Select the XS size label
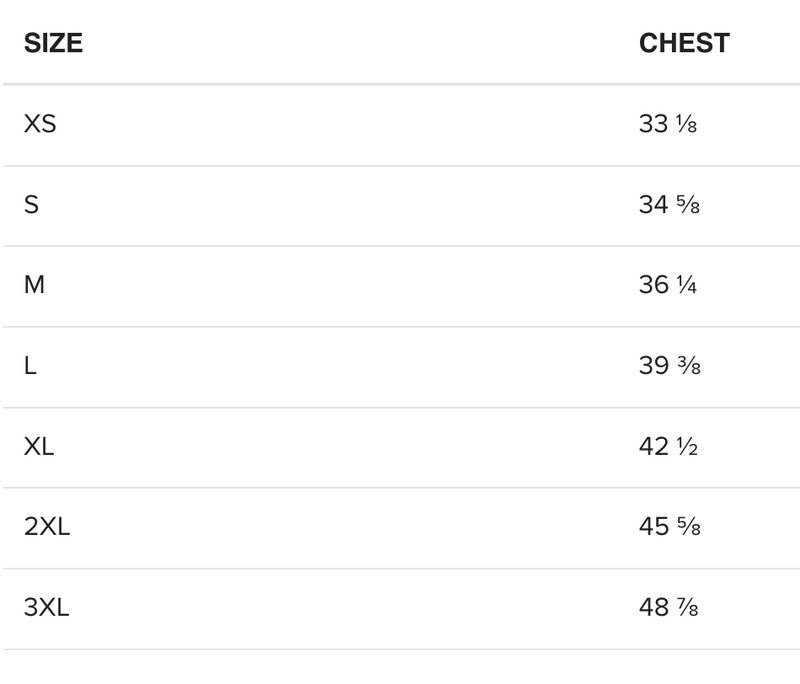This screenshot has height=684, width=800. (x=40, y=124)
